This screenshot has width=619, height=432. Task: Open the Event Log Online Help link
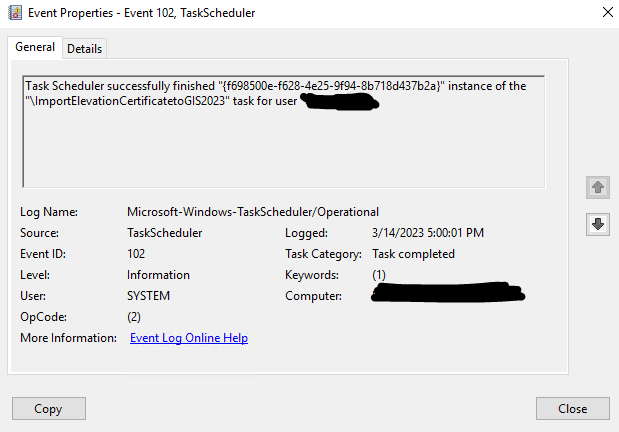tap(189, 338)
